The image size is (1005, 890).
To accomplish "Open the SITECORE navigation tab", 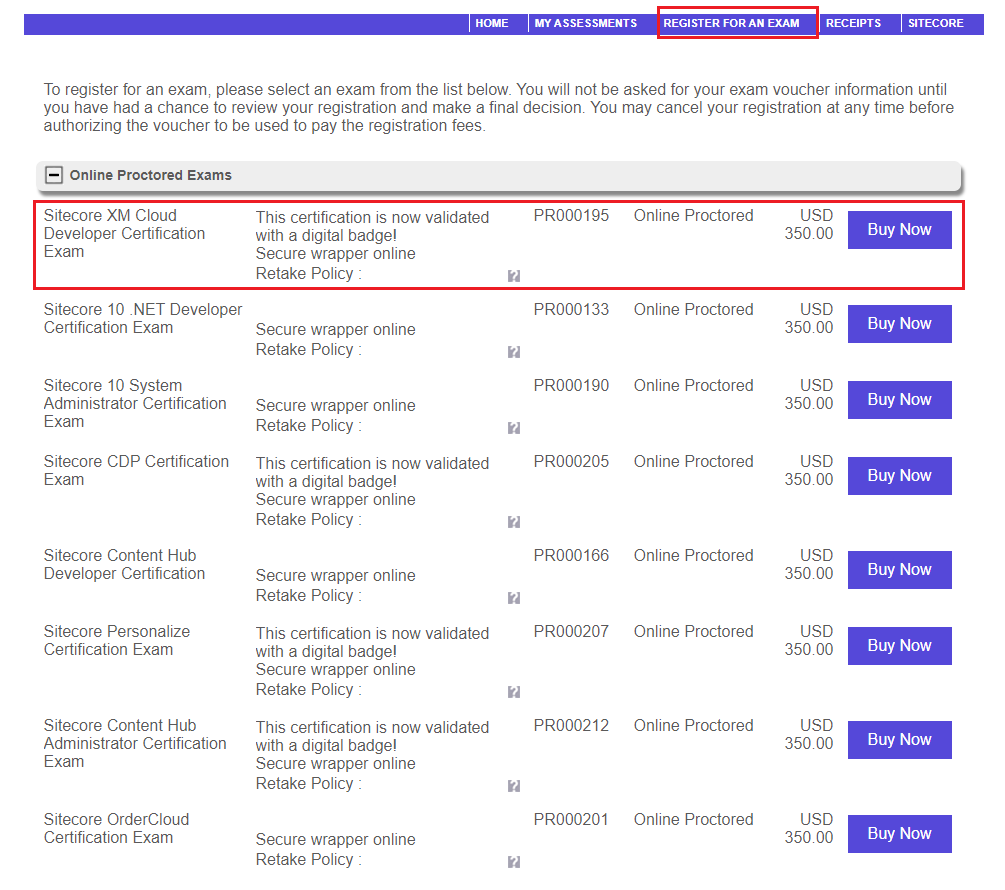I will pos(936,22).
